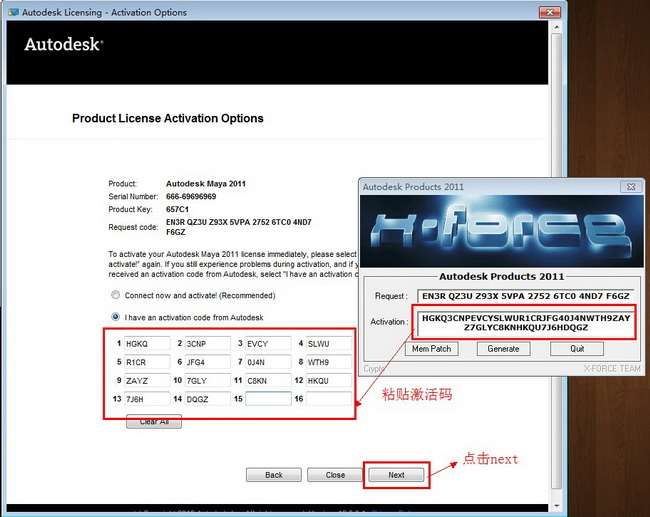The width and height of the screenshot is (650, 517).
Task: Click activation field 14 containing DQGZ
Action: click(208, 399)
